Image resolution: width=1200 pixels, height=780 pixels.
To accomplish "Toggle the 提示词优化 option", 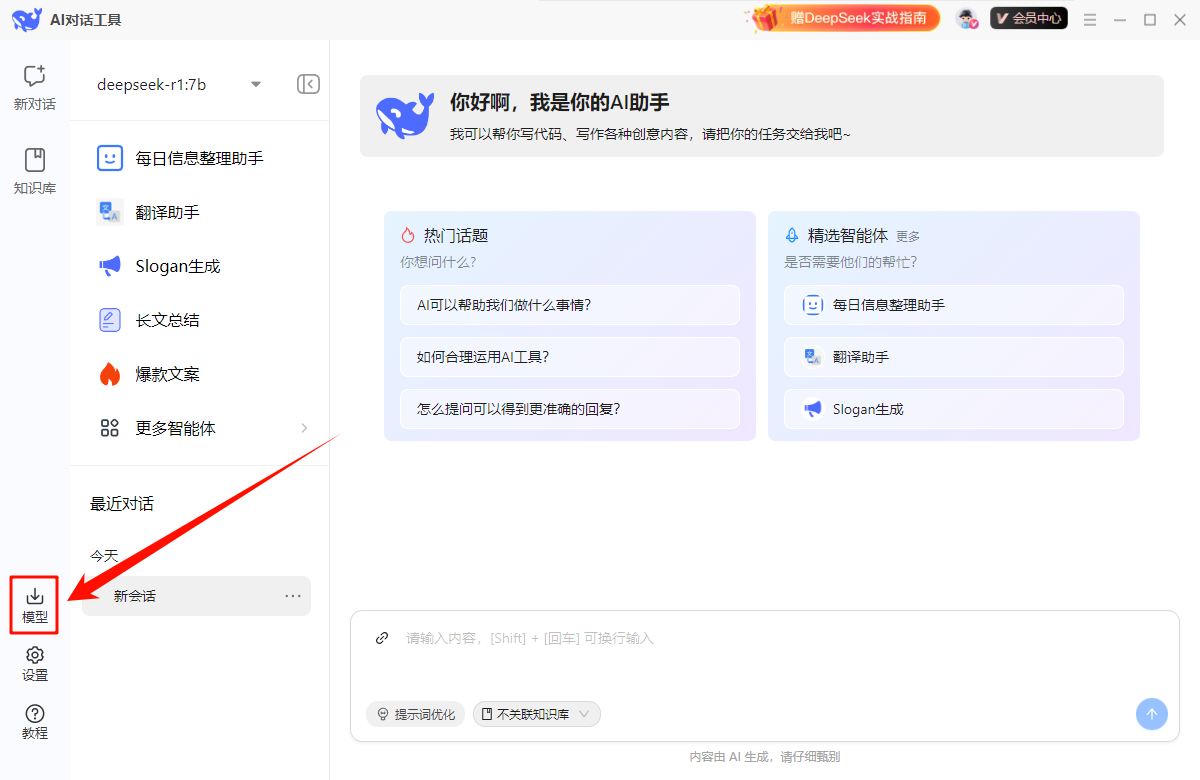I will pyautogui.click(x=415, y=714).
